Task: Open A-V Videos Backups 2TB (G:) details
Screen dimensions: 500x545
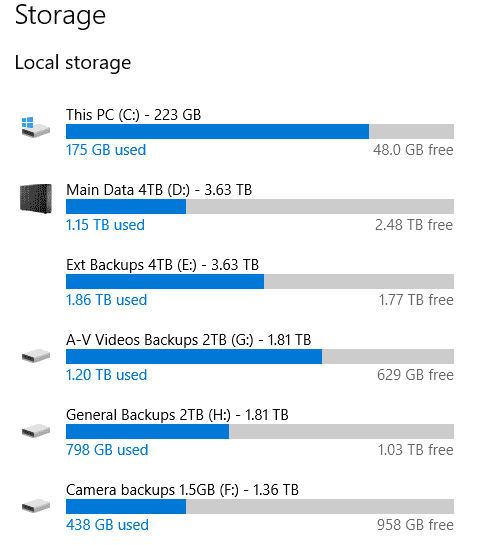Action: point(188,340)
